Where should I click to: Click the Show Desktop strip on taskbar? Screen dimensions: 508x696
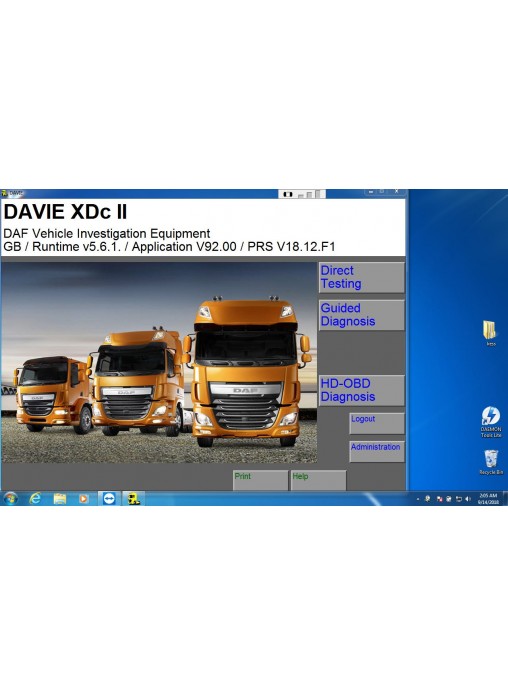pos(505,498)
